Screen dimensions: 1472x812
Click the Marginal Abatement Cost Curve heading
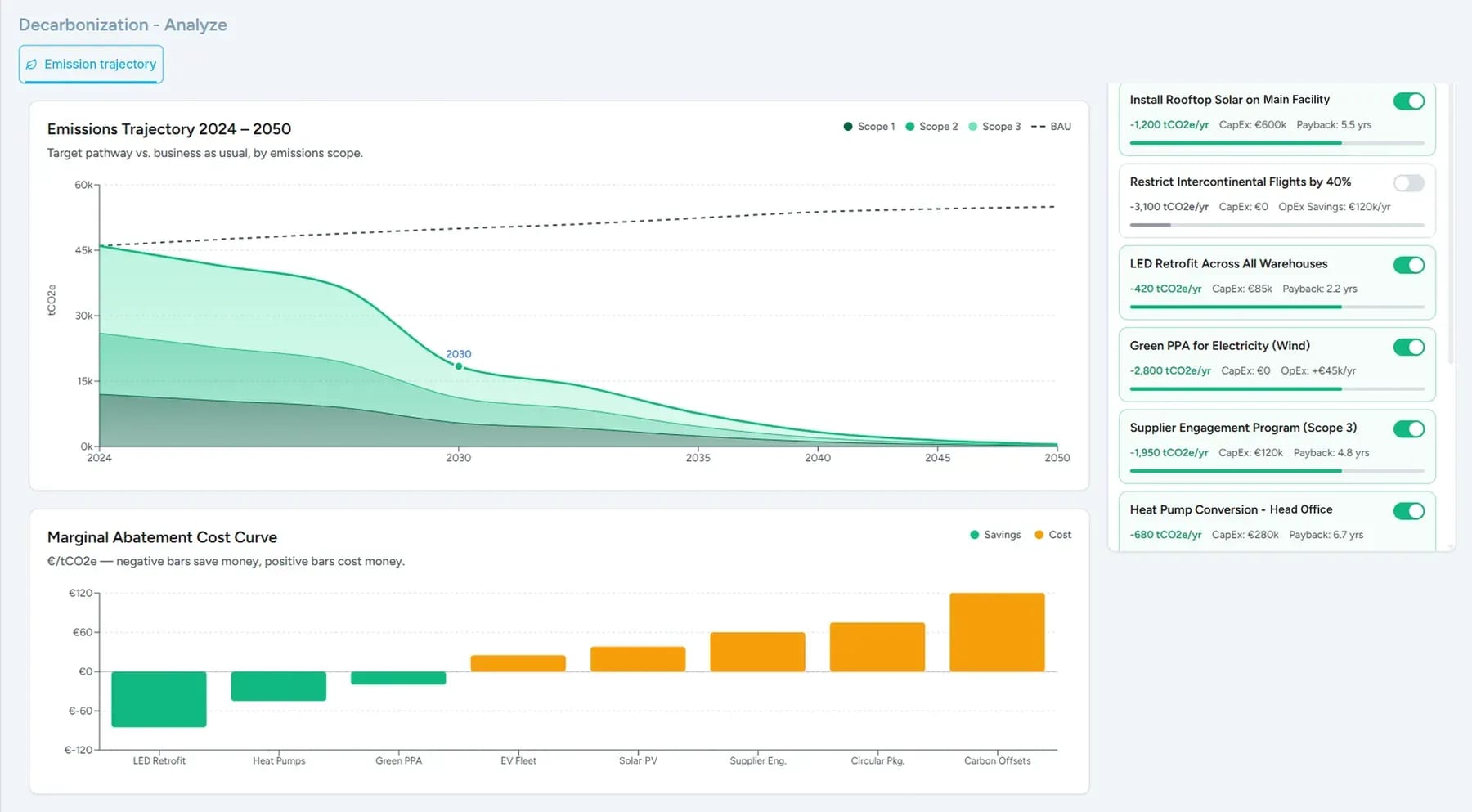(162, 537)
